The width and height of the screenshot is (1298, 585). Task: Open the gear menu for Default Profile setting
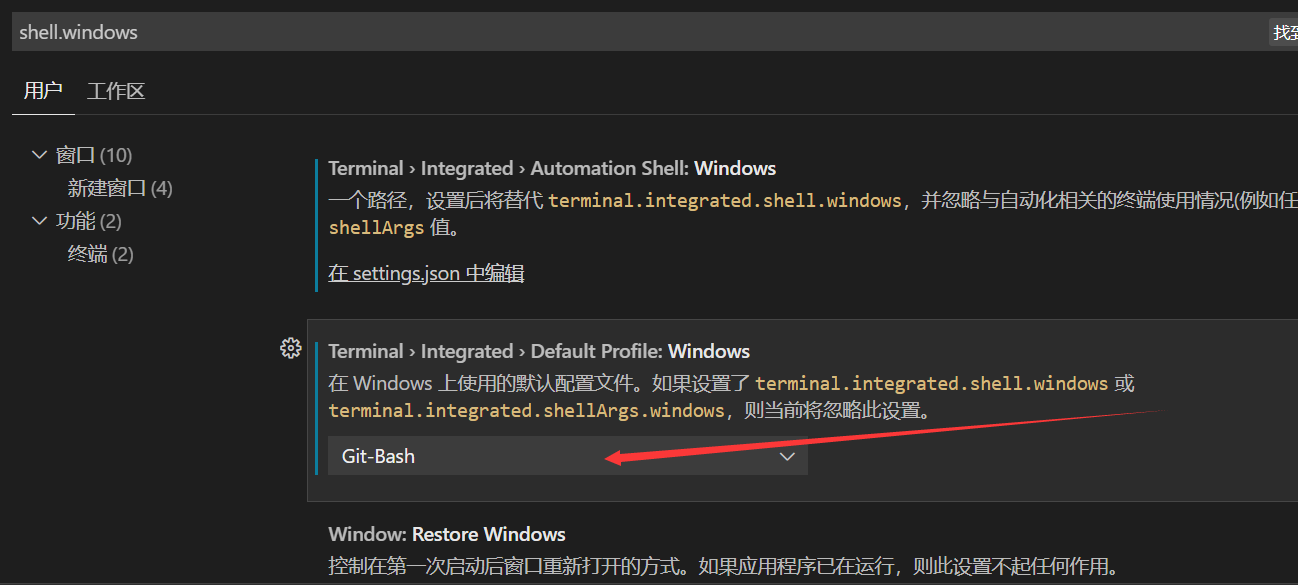tap(291, 348)
